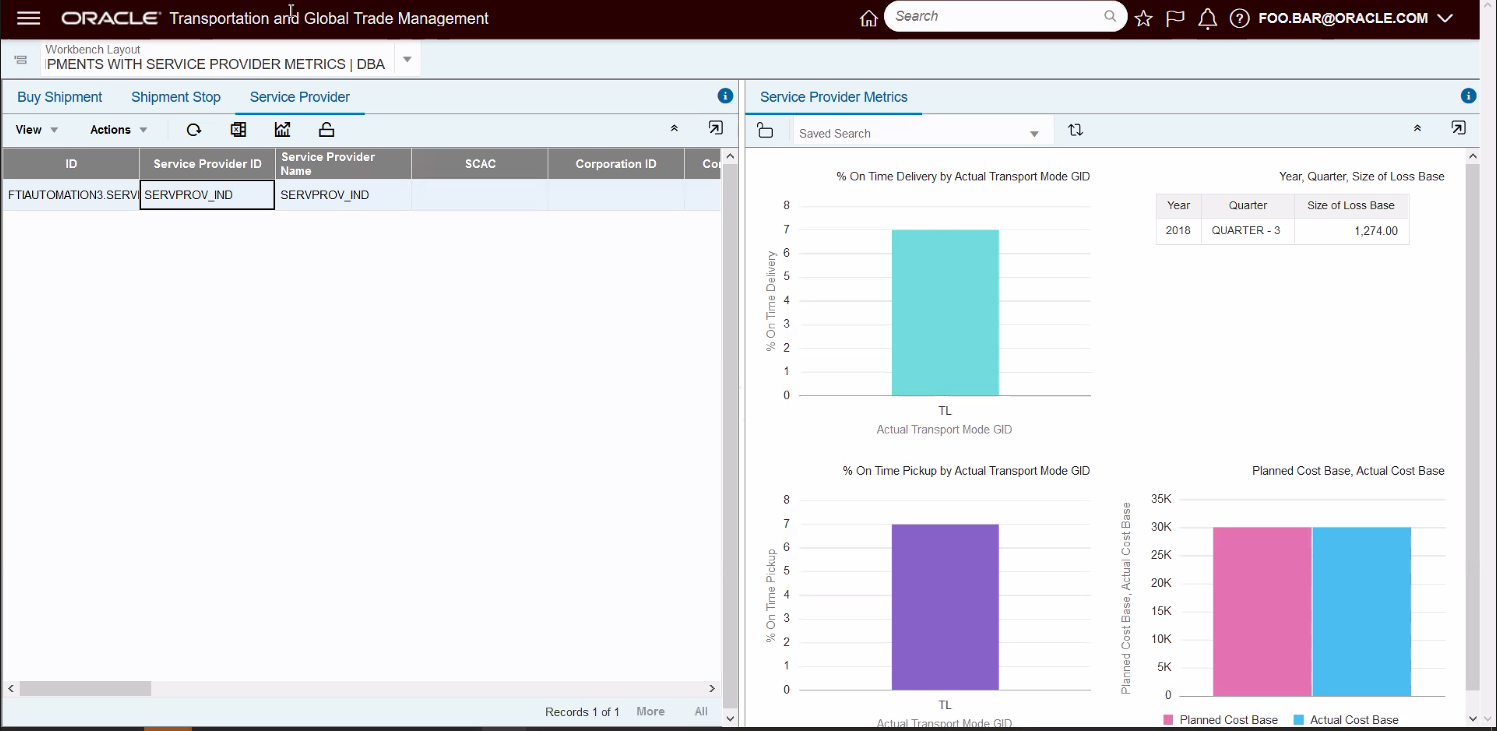
Task: Open the Workbench Layout dropdown arrow
Action: tap(407, 60)
